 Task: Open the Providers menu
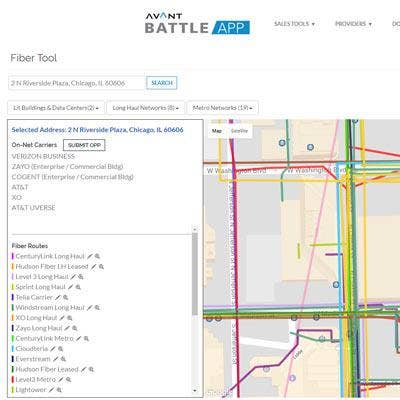tap(353, 24)
